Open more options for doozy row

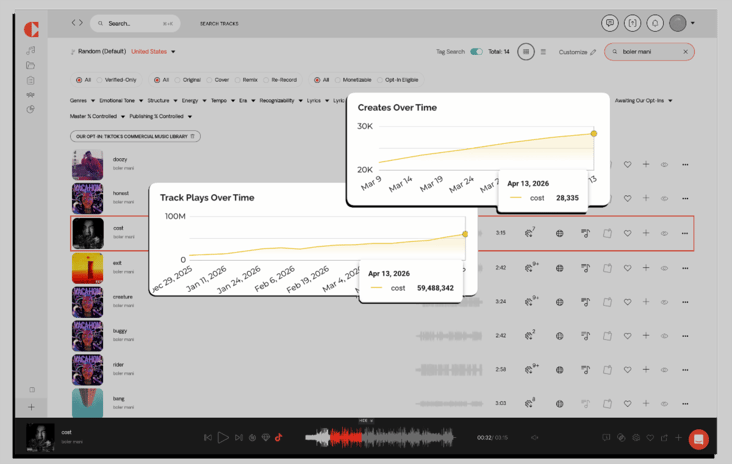[x=685, y=164]
